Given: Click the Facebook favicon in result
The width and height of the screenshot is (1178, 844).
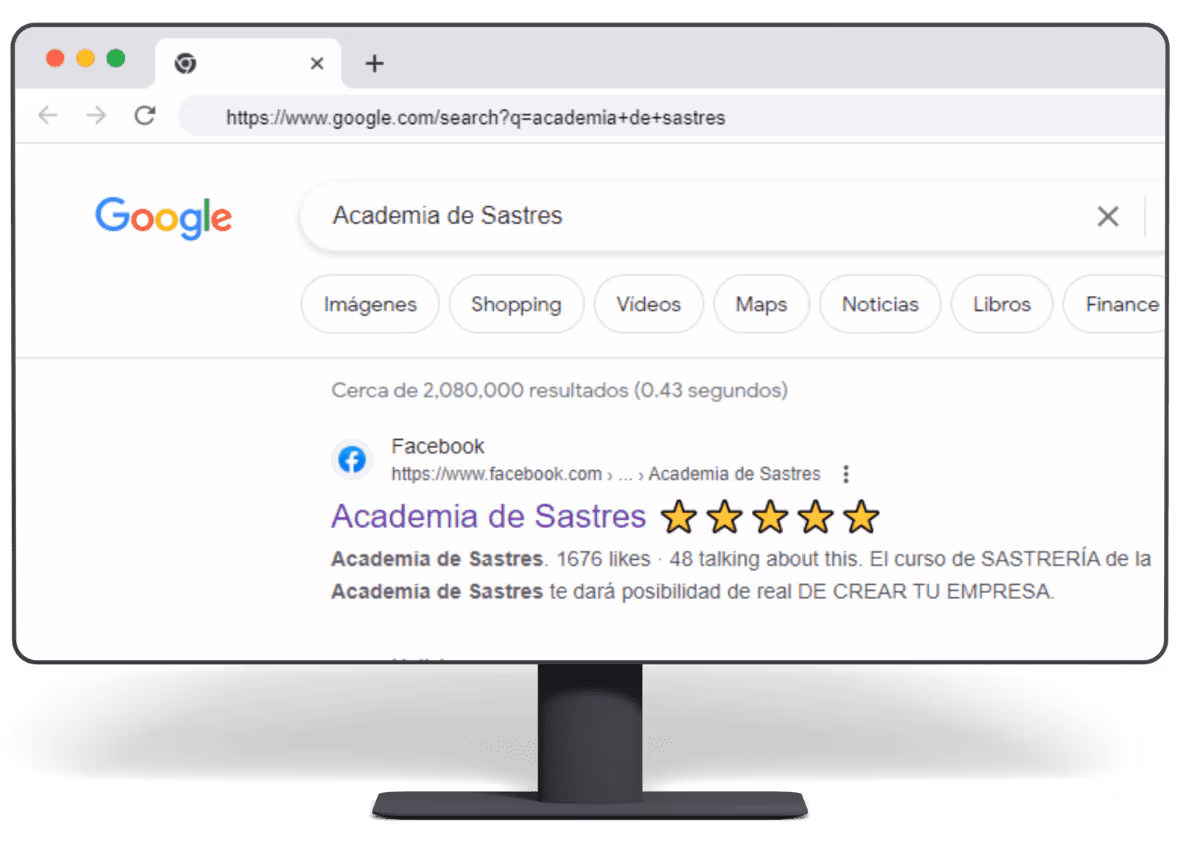Looking at the screenshot, I should coord(352,459).
